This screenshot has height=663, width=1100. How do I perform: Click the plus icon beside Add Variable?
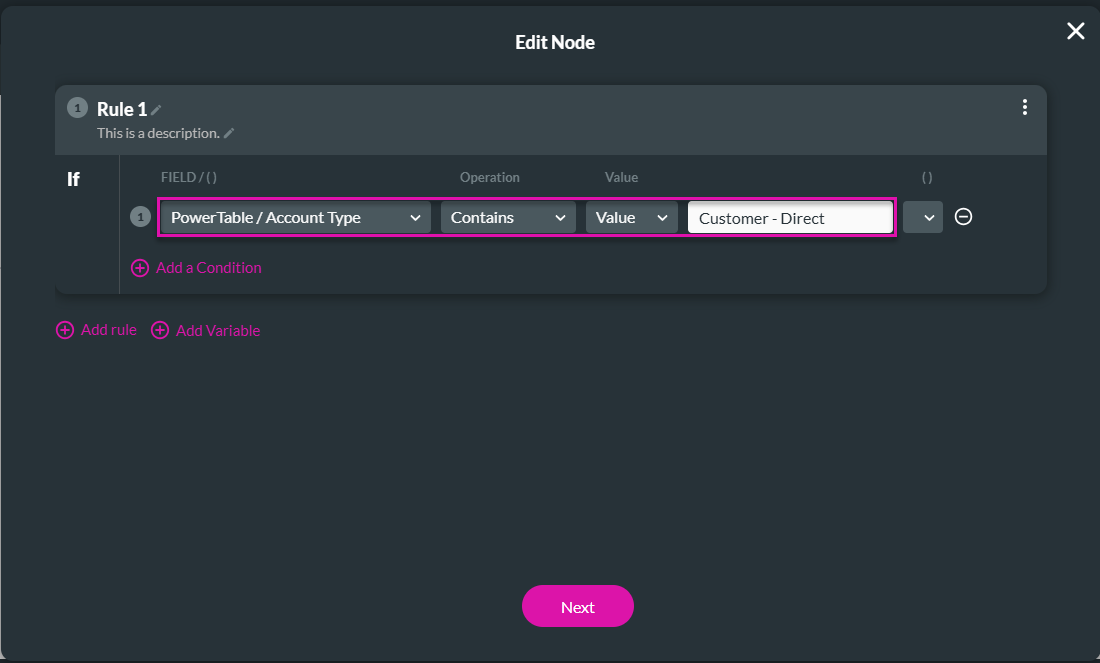click(x=161, y=330)
